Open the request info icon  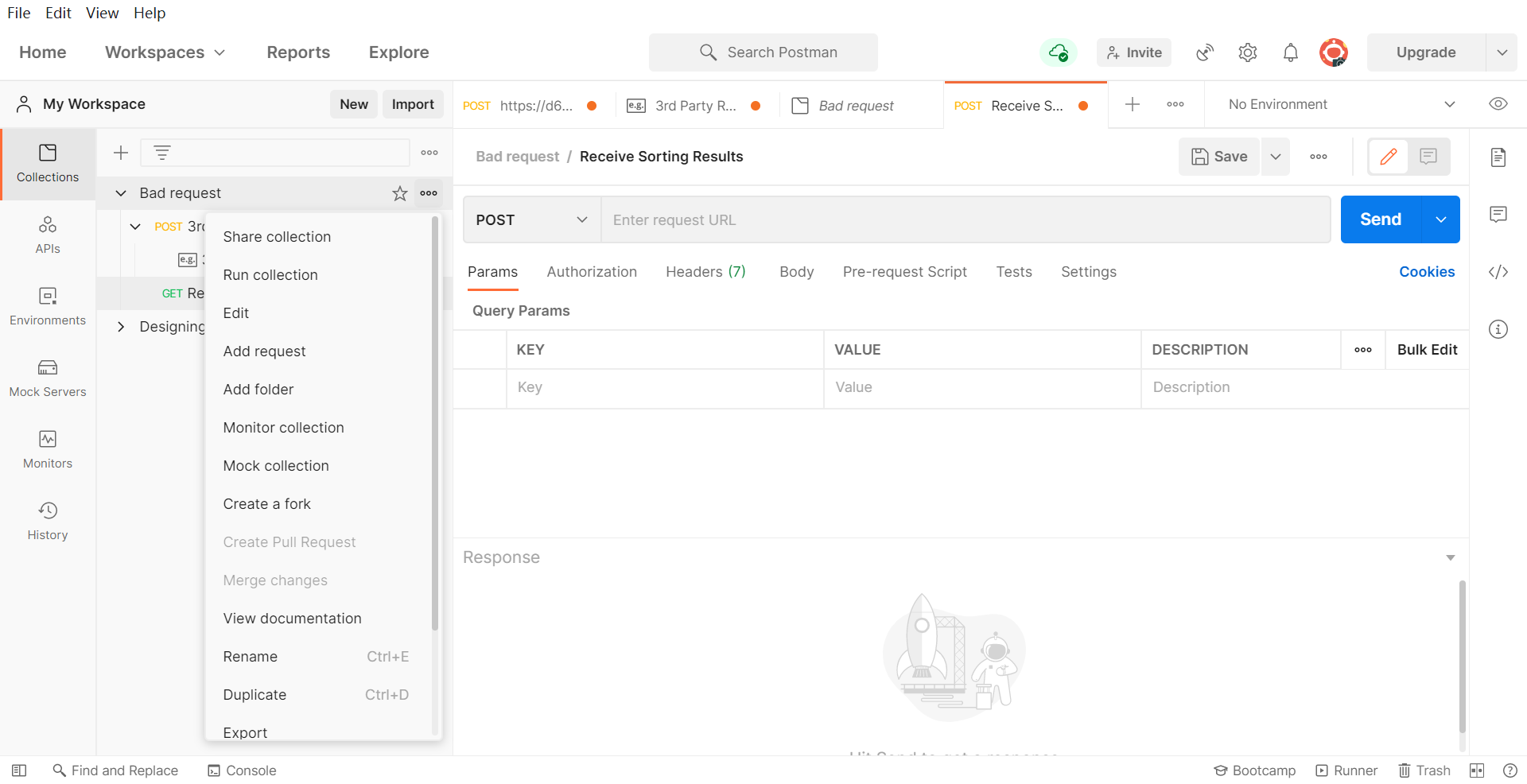[x=1498, y=329]
